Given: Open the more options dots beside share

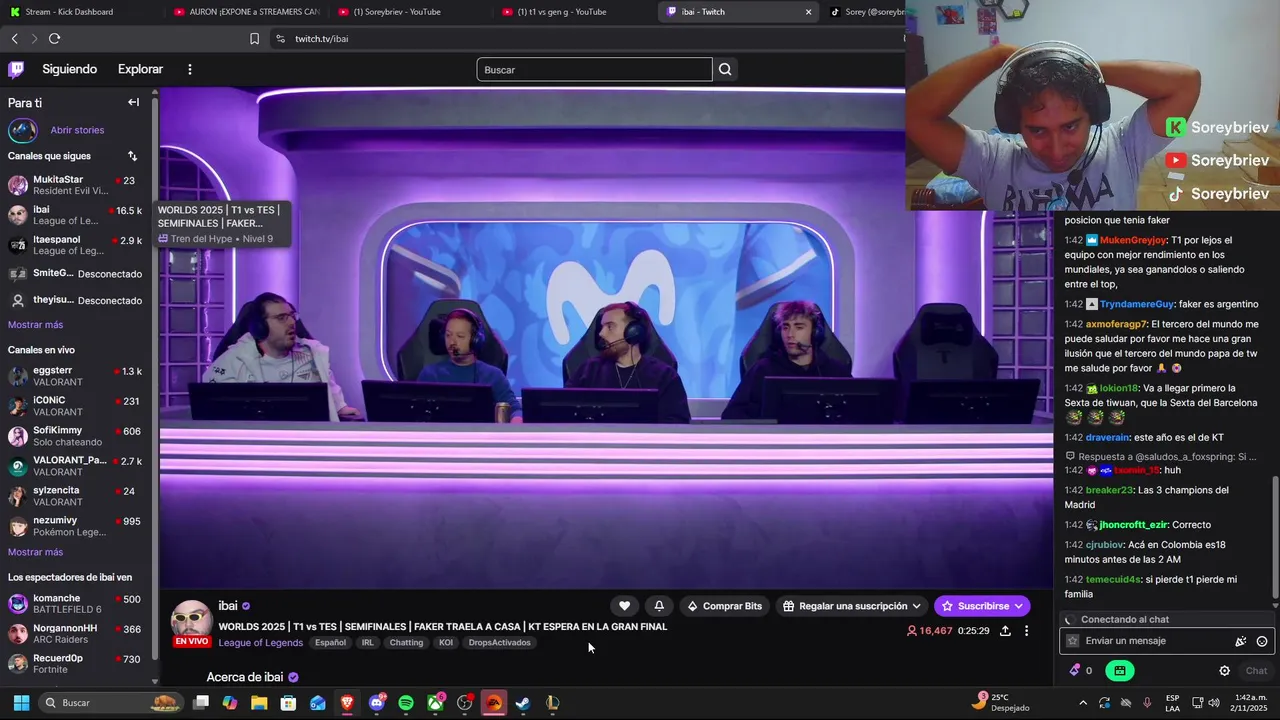Looking at the screenshot, I should pyautogui.click(x=1026, y=631).
